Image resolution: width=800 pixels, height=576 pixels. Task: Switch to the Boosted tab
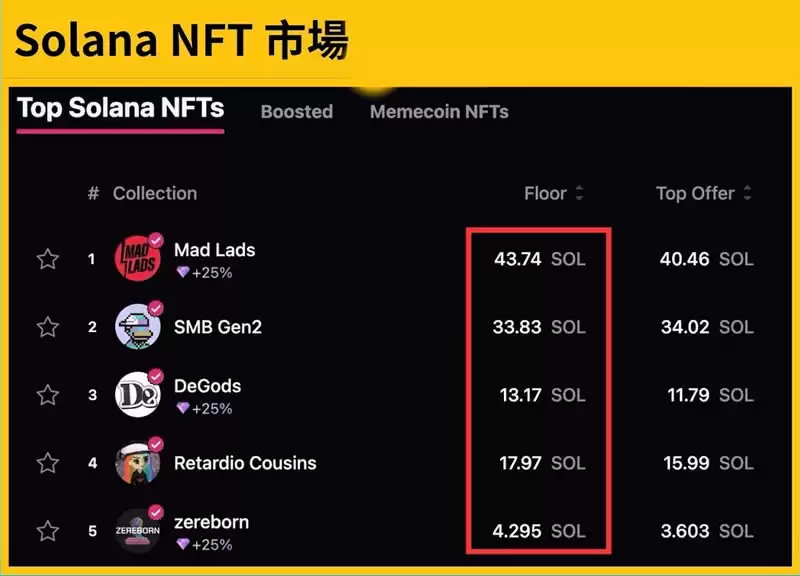(x=296, y=112)
